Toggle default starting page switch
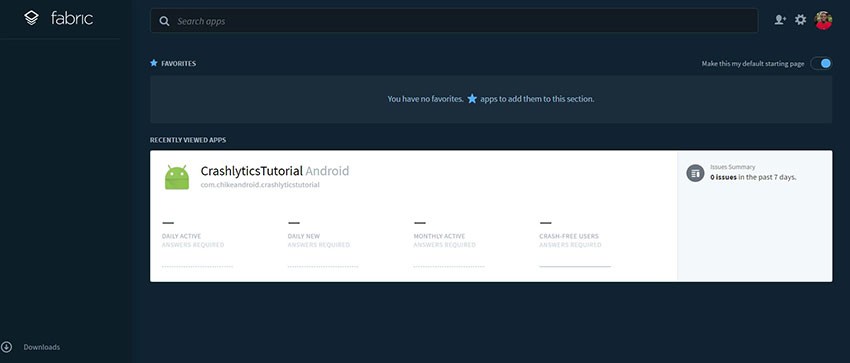The height and width of the screenshot is (363, 850). click(x=821, y=63)
